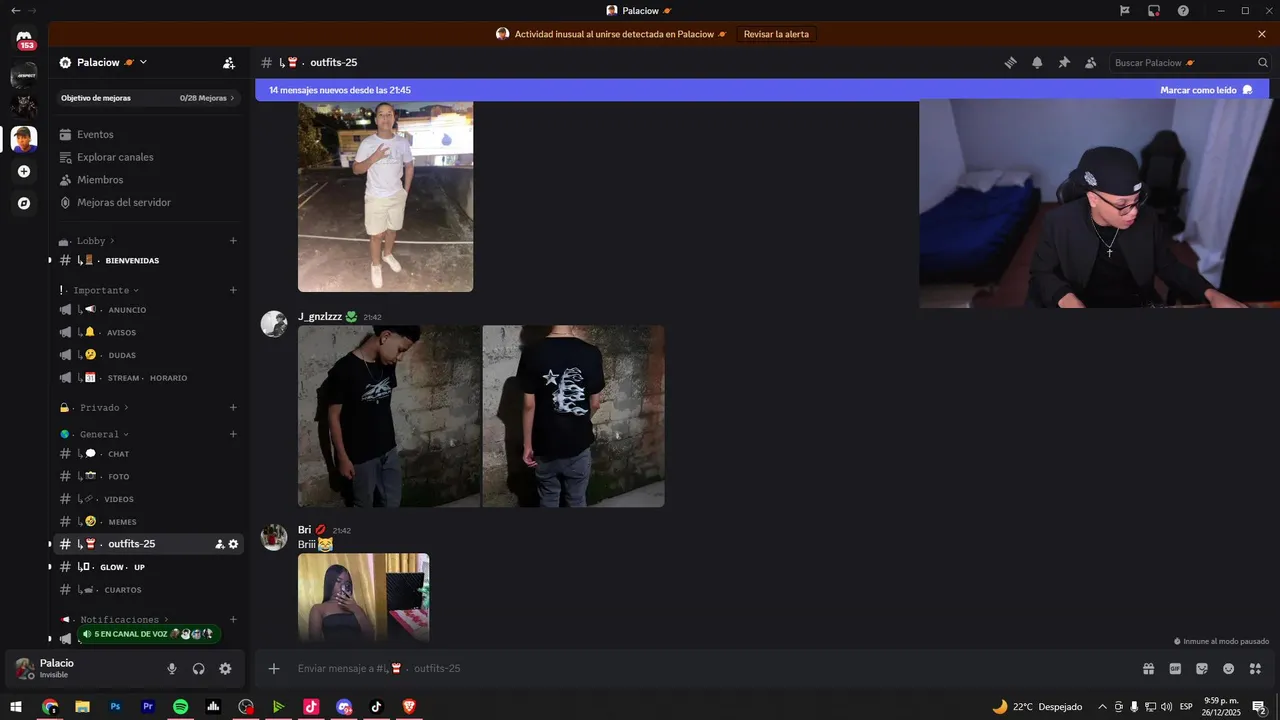This screenshot has height=720, width=1280.
Task: Open Help question mark icon
Action: point(1183,10)
